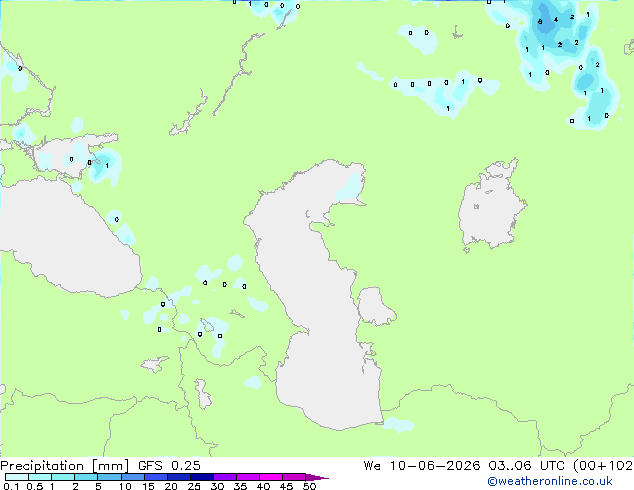634x490 pixels.
Task: Pick the 40–45 mm magenta legend box
Action: pyautogui.click(x=271, y=477)
